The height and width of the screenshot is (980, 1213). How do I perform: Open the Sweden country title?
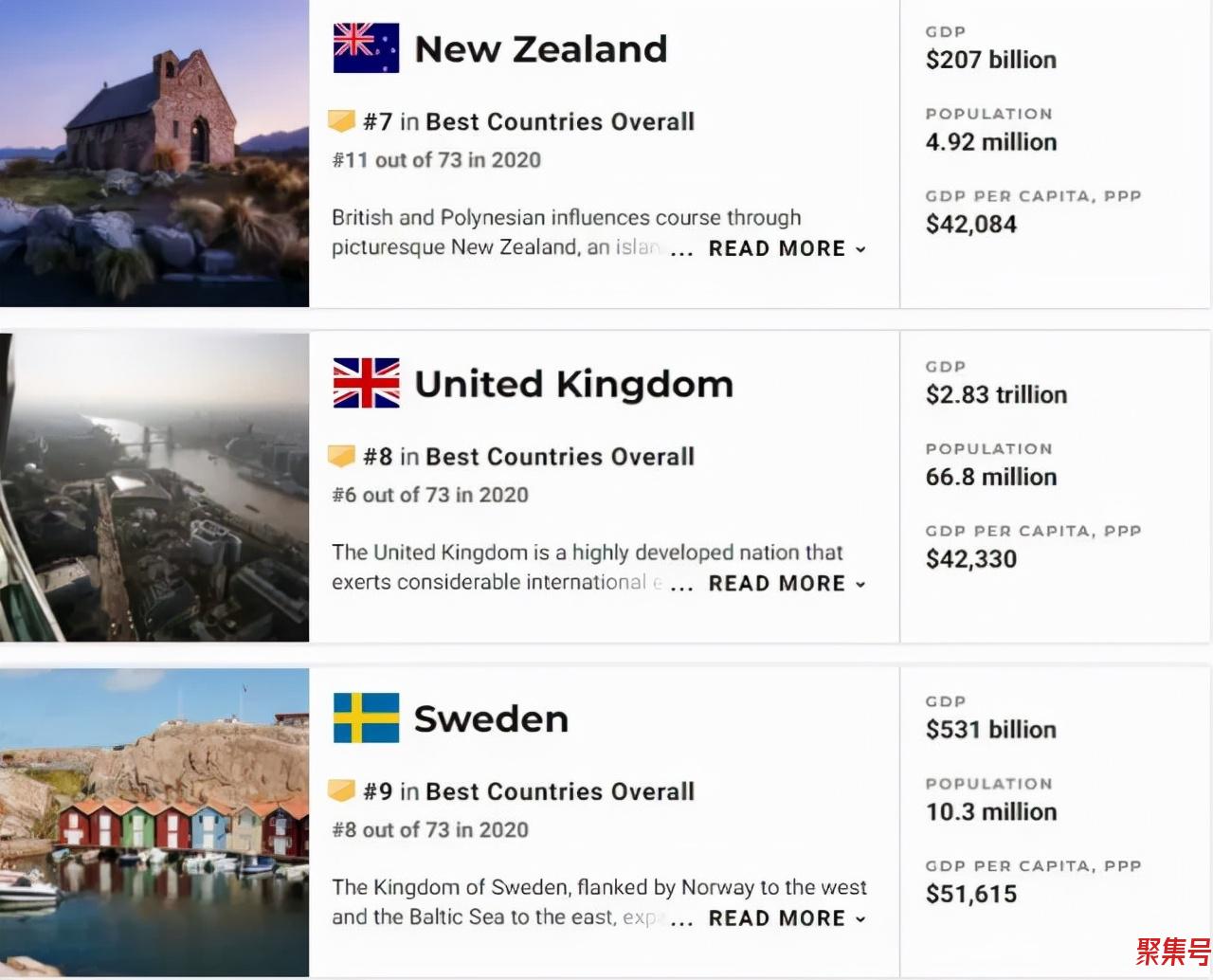[492, 718]
